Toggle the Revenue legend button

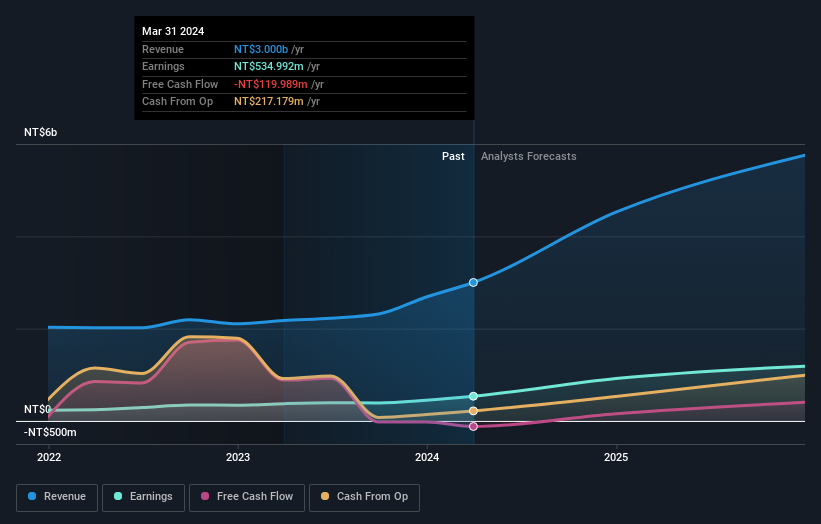tap(57, 497)
